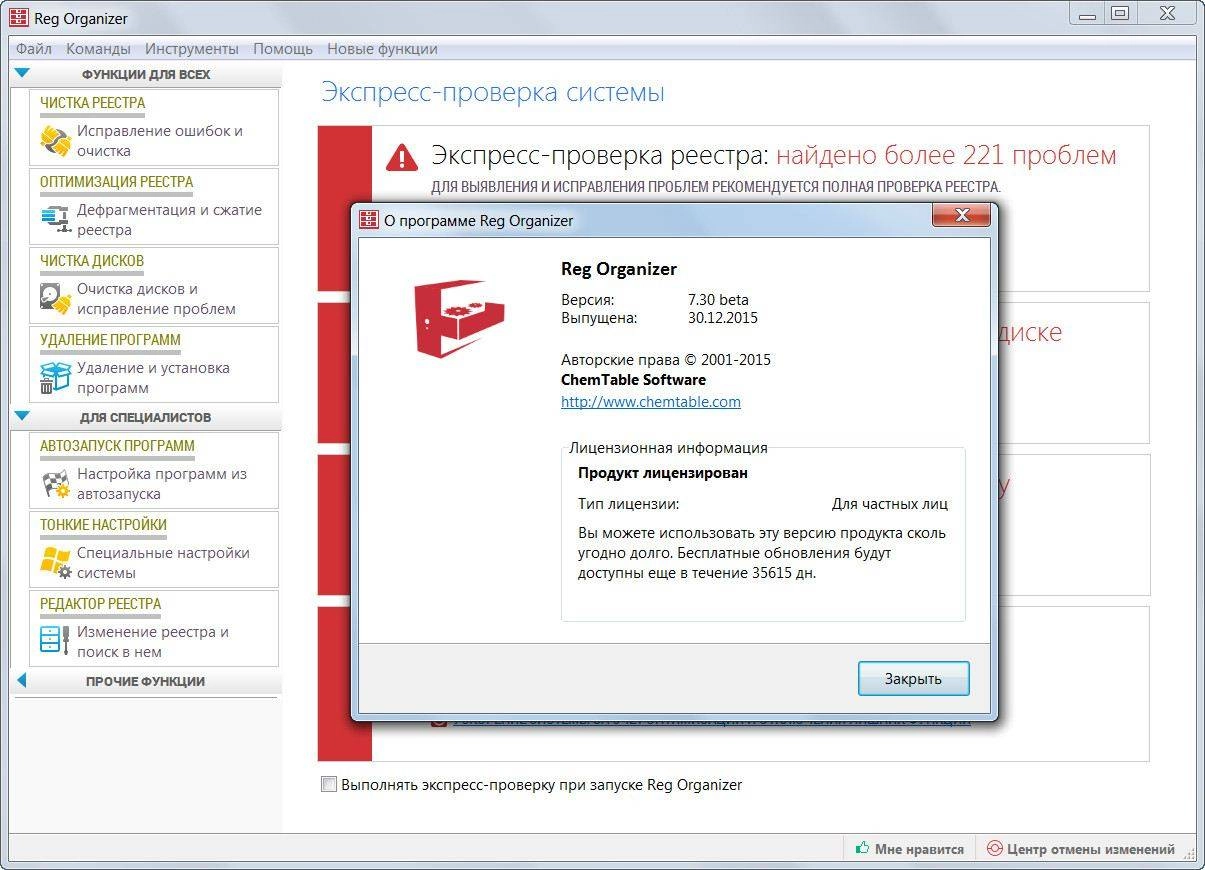Collapse the ФУНКЦИИ ДЛЯ ВСЕХ section
Viewport: 1205px width, 870px height.
23,72
